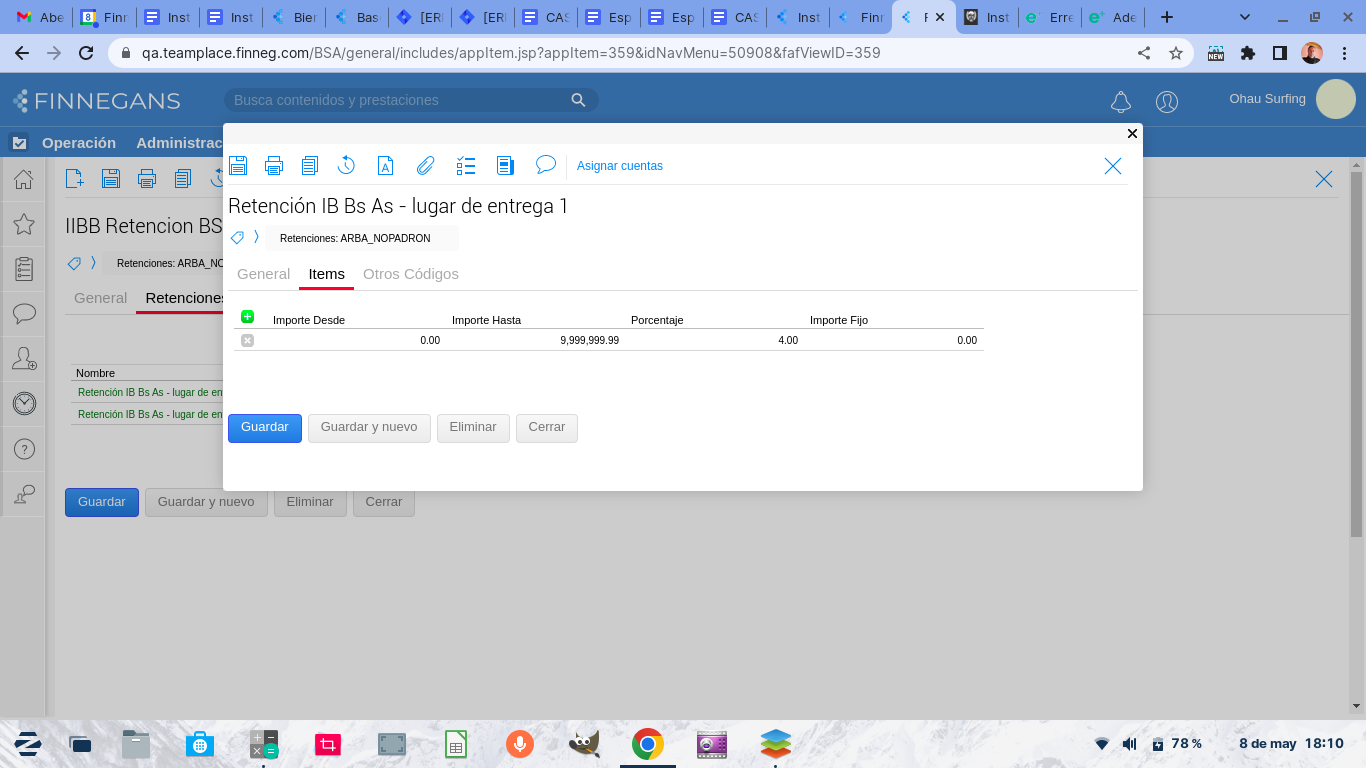Expand the chevron beside the dialog's tag icon
The image size is (1366, 768).
[256, 237]
